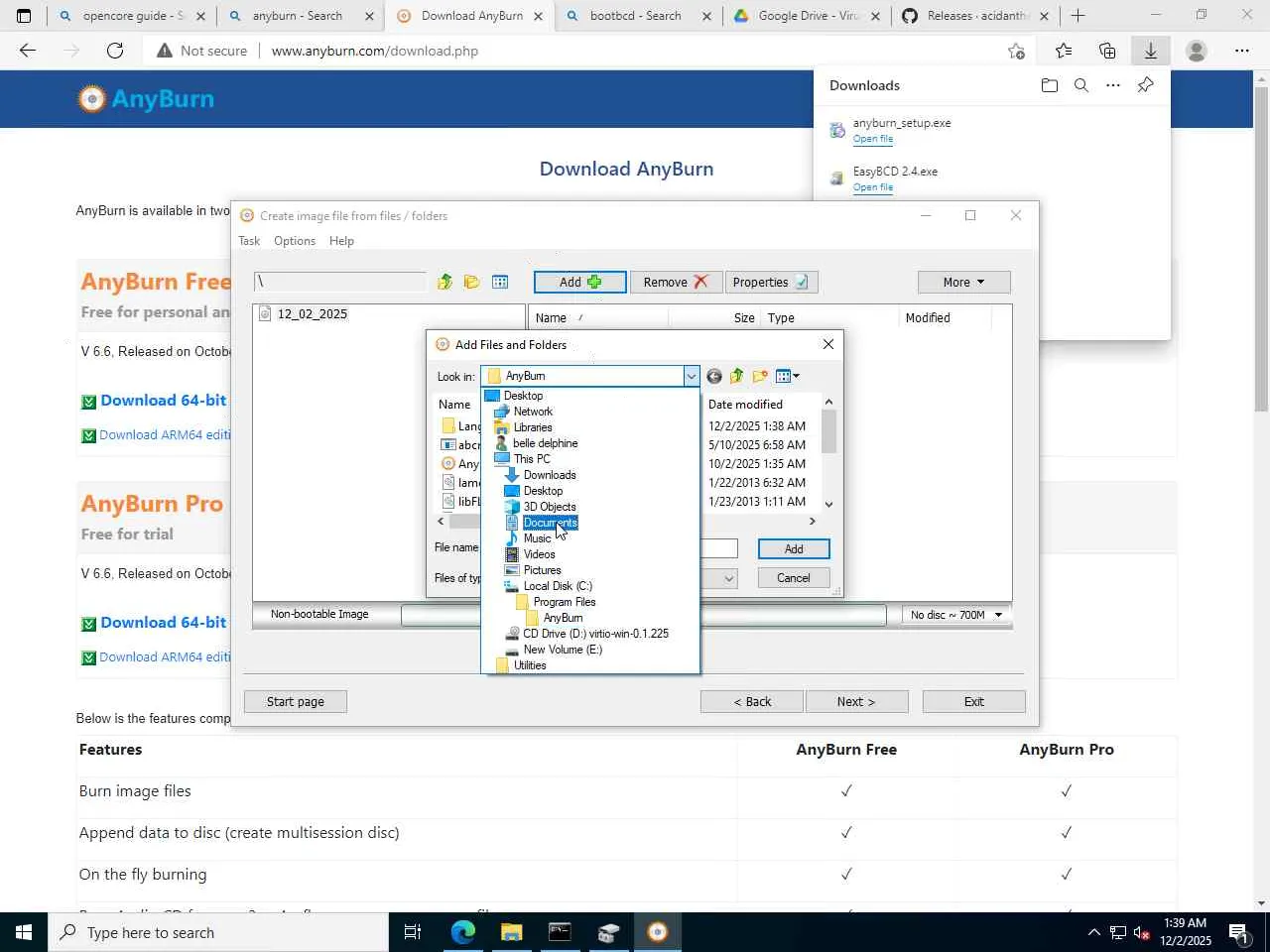
Task: Open the Task menu in AnyBurn
Action: (249, 241)
